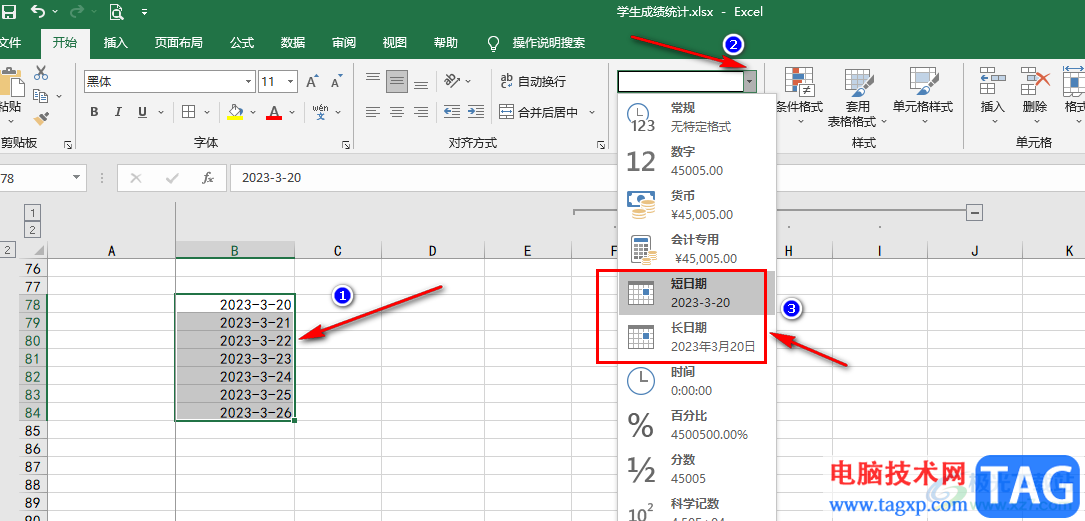1085x521 pixels.
Task: Click the Undo arrow icon
Action: 39,11
